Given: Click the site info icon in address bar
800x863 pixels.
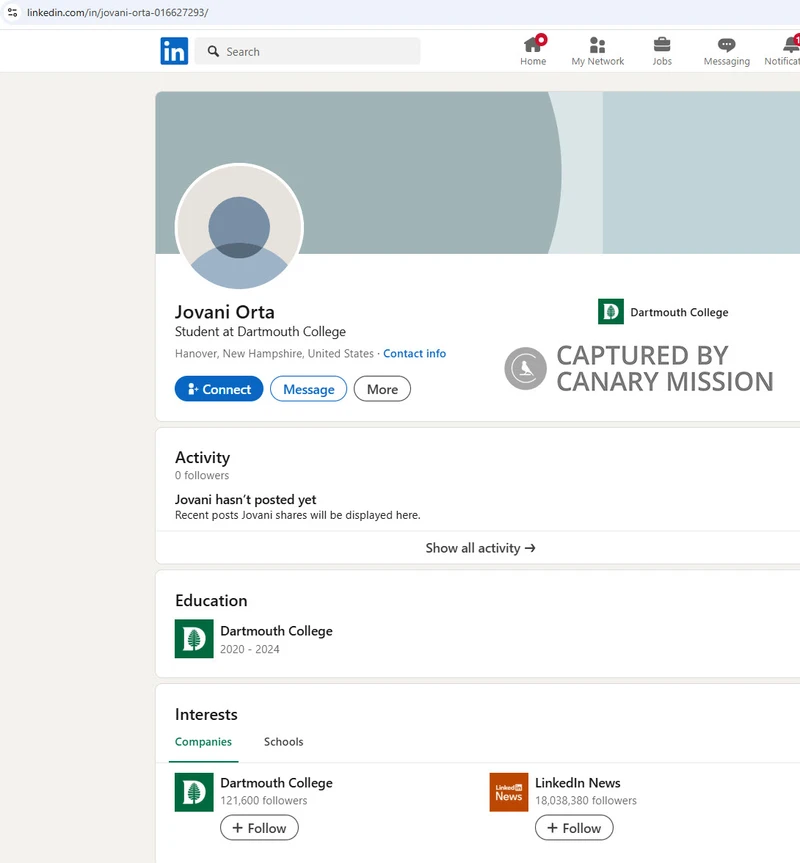Looking at the screenshot, I should (12, 12).
